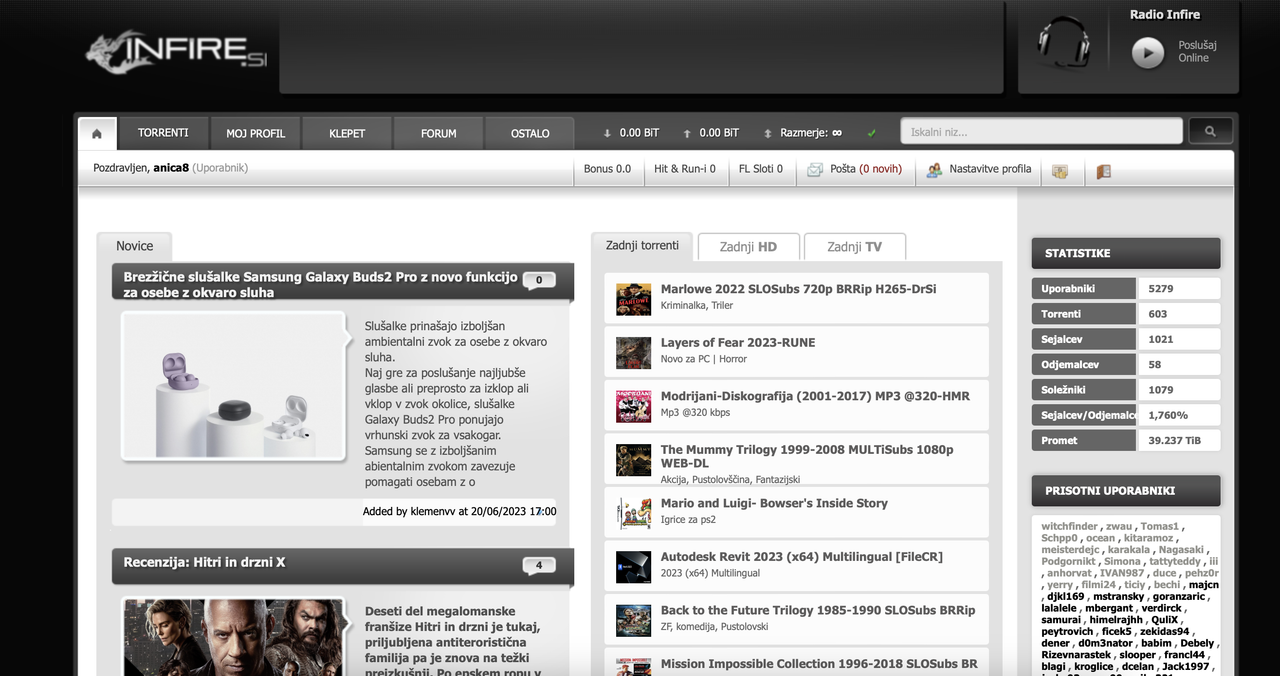The width and height of the screenshot is (1280, 676).
Task: Click user Podgornikt in present users
Action: pyautogui.click(x=1068, y=562)
